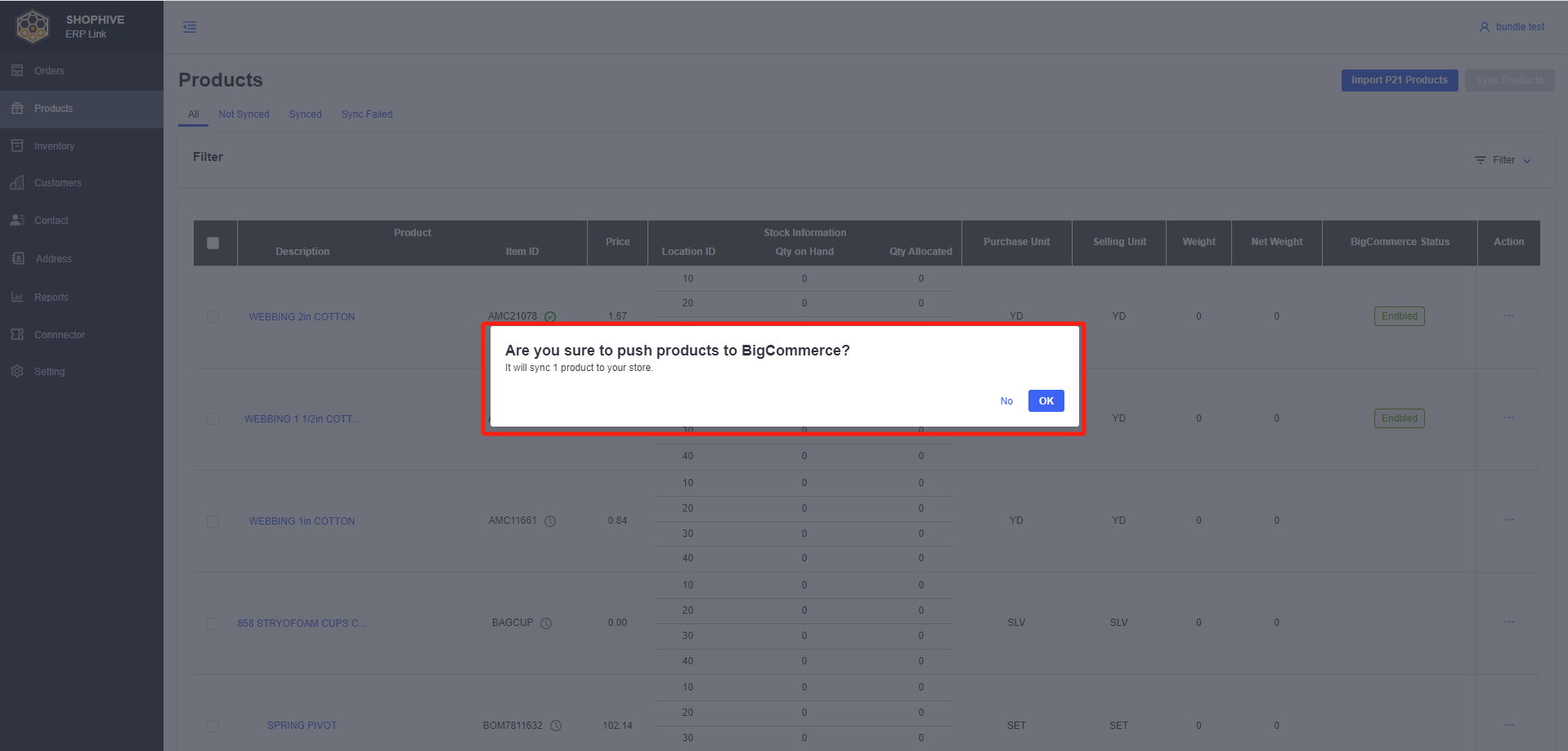Switch to the Synced tab

coord(305,114)
